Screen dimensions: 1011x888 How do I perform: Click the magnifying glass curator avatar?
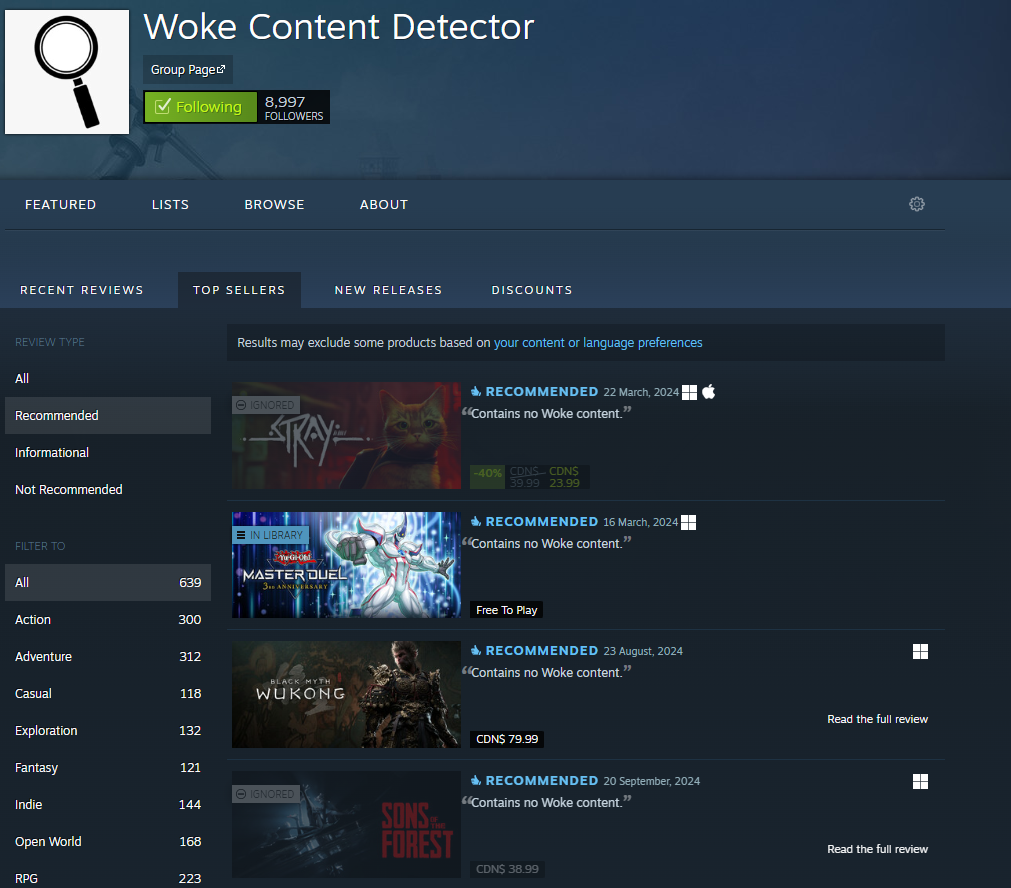click(x=67, y=72)
